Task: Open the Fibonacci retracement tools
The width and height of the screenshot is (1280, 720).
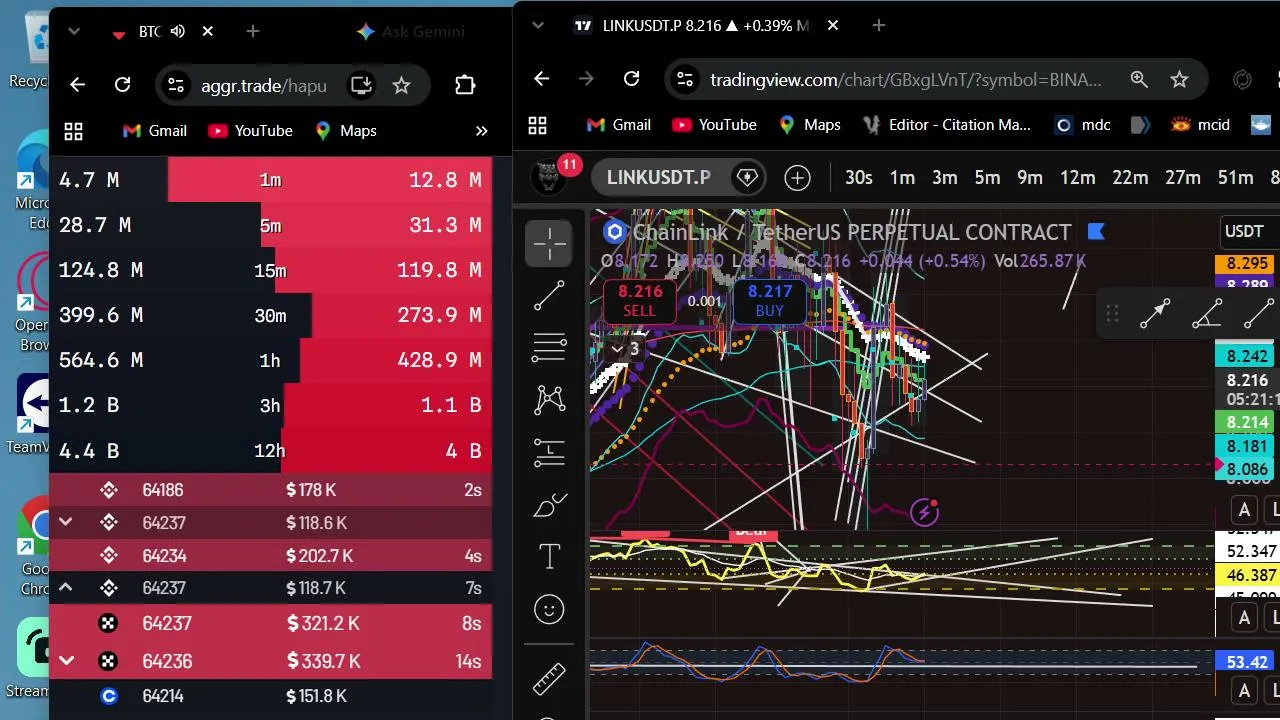Action: pyautogui.click(x=549, y=348)
